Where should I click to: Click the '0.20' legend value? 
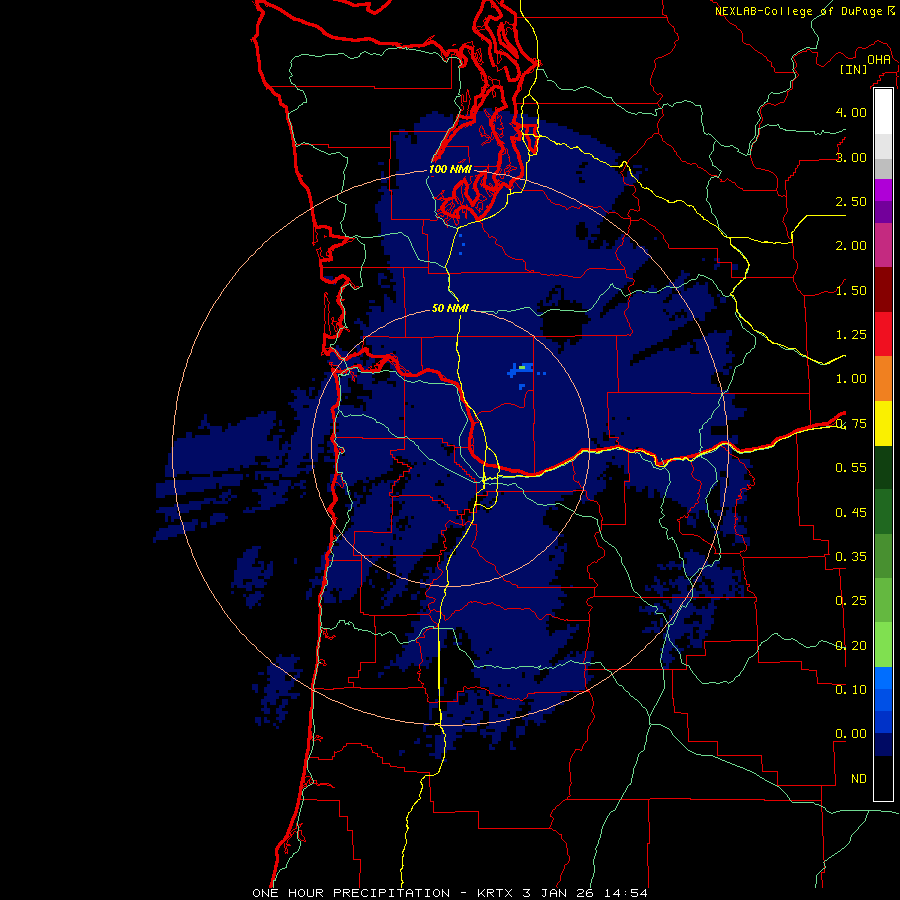pyautogui.click(x=851, y=646)
